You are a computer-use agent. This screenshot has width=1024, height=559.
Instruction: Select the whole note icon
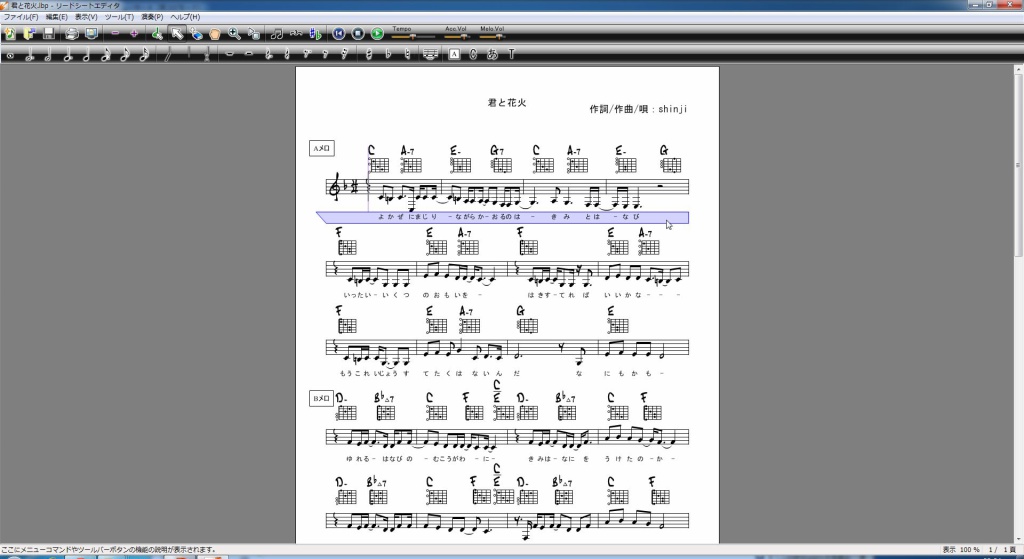point(10,54)
